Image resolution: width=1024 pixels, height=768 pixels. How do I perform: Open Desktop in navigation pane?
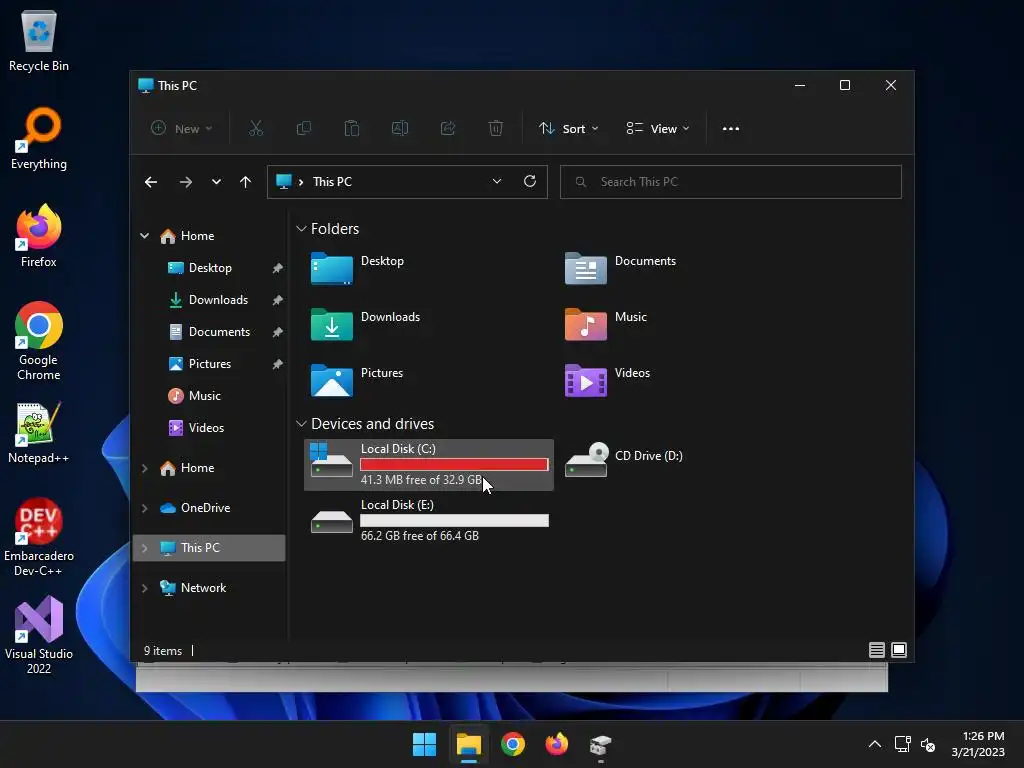click(x=209, y=268)
